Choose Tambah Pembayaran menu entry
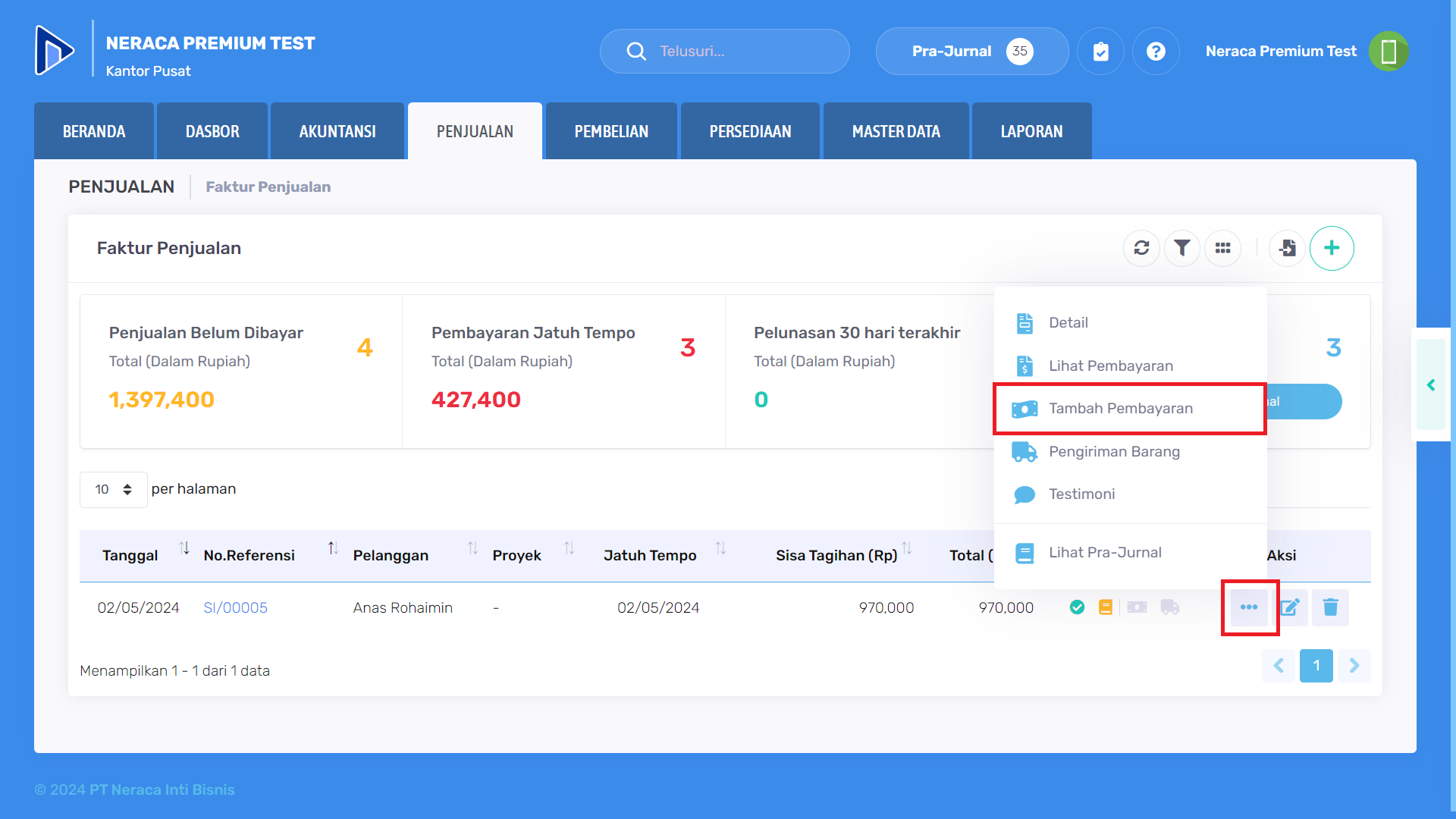Image resolution: width=1456 pixels, height=819 pixels. pos(1130,409)
